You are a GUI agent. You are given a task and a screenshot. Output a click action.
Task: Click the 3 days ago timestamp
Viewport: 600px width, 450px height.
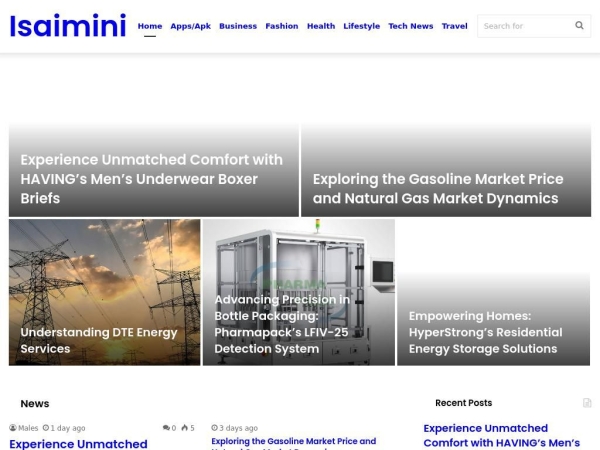coord(238,428)
